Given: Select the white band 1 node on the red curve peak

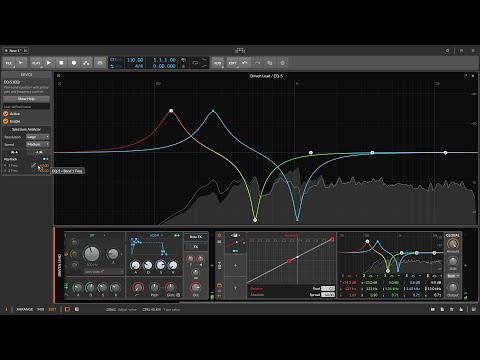Looking at the screenshot, I should (x=171, y=111).
